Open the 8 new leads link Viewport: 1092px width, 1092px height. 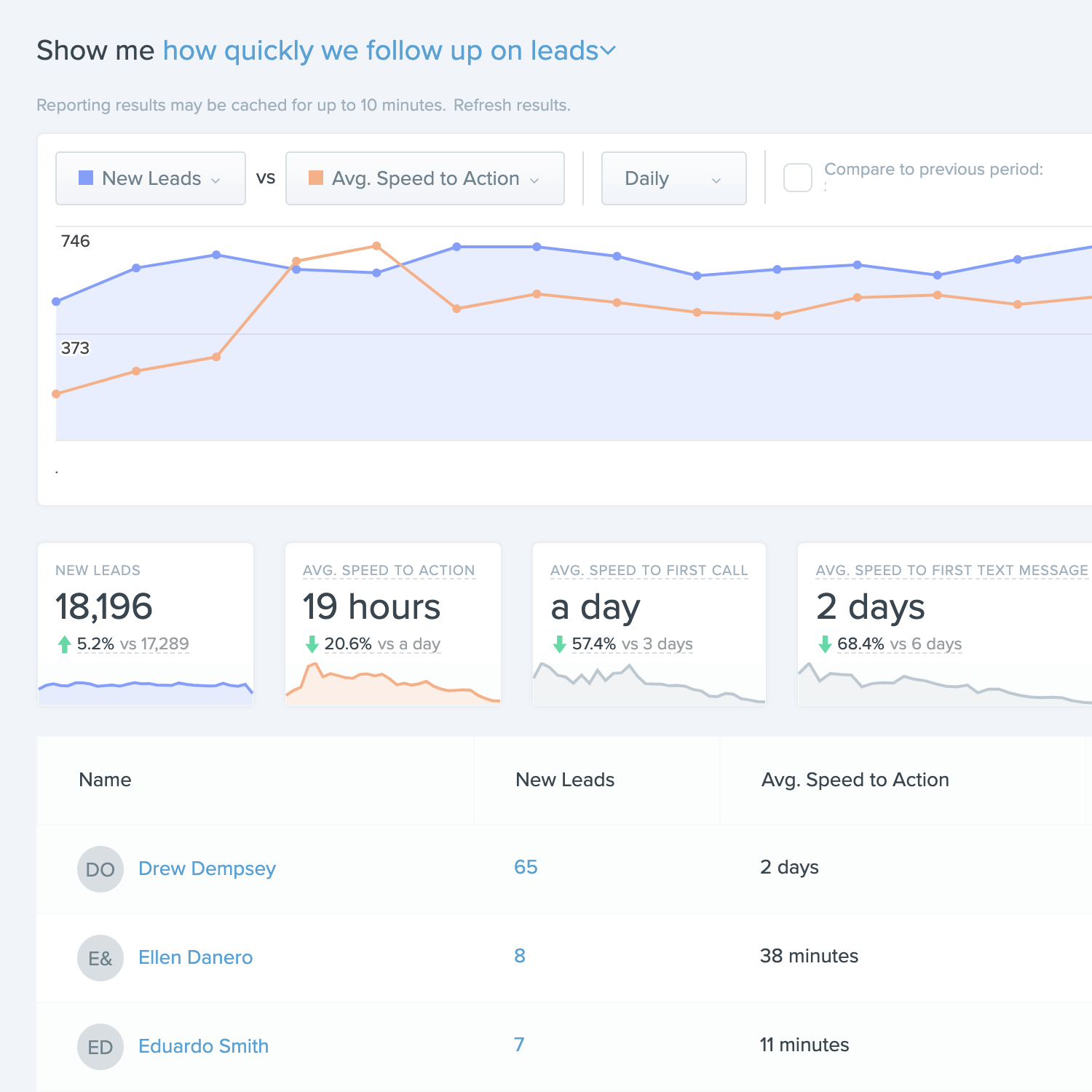(520, 956)
